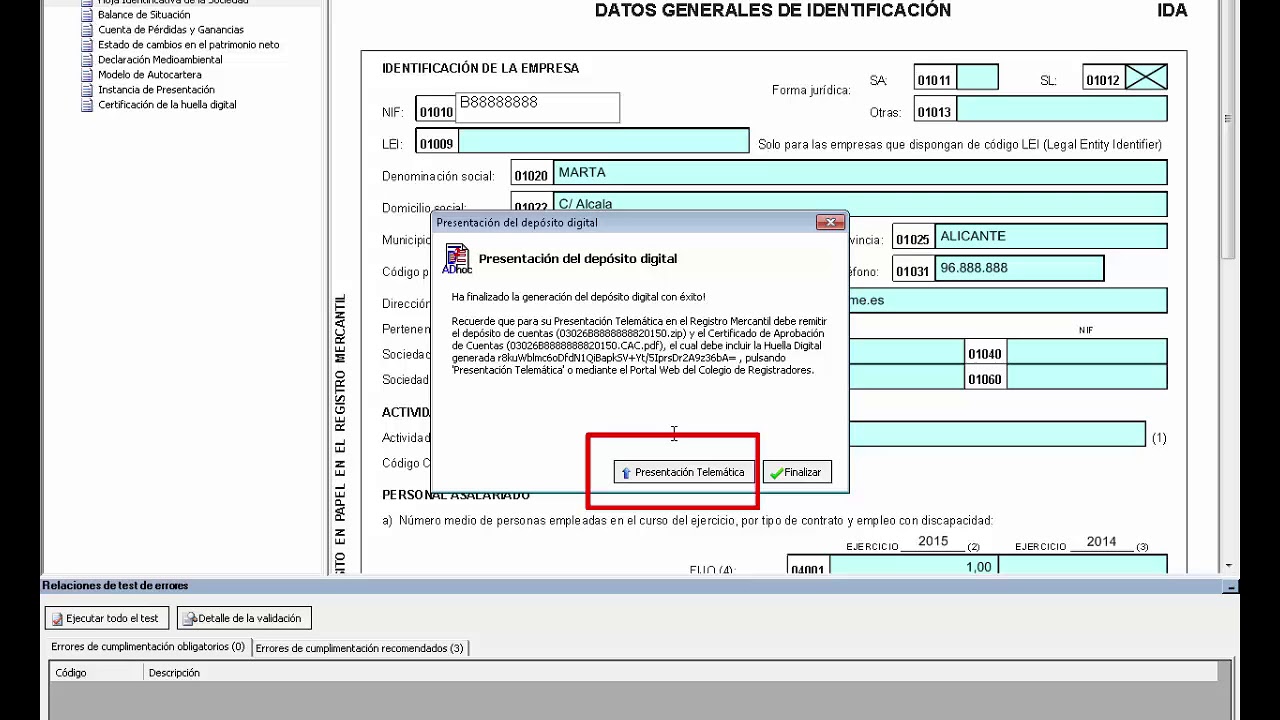
Task: Click the Provincia field ALICANTE
Action: coord(1050,236)
